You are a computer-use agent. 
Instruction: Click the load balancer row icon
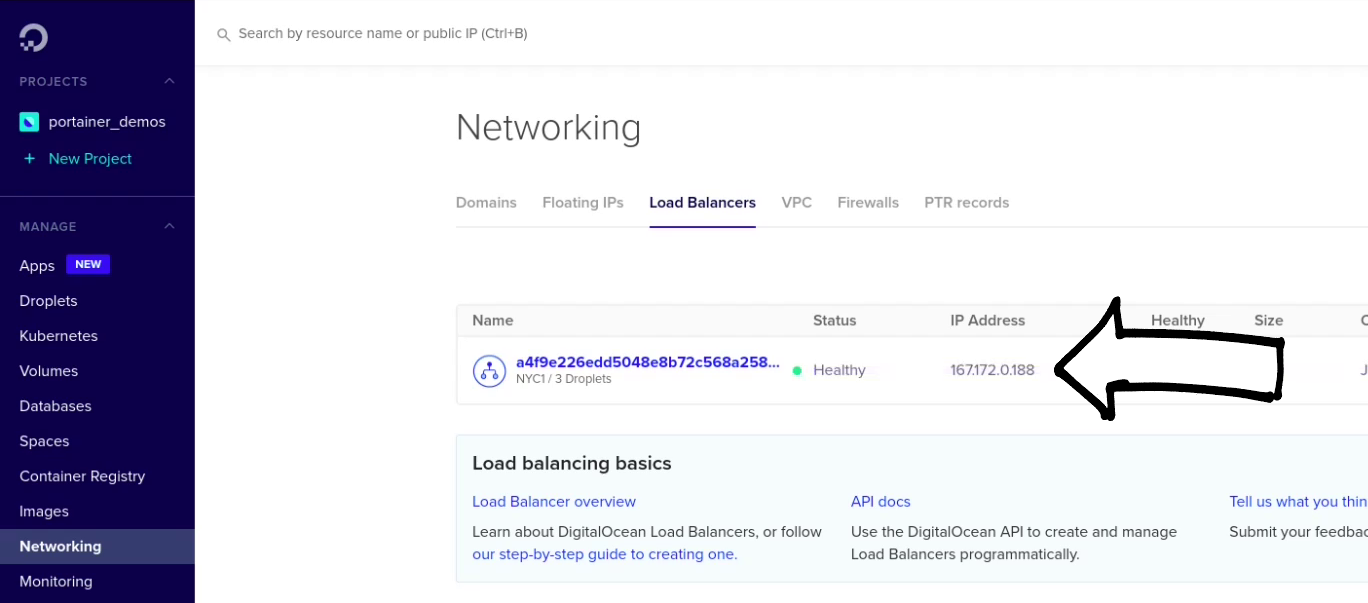coord(489,371)
